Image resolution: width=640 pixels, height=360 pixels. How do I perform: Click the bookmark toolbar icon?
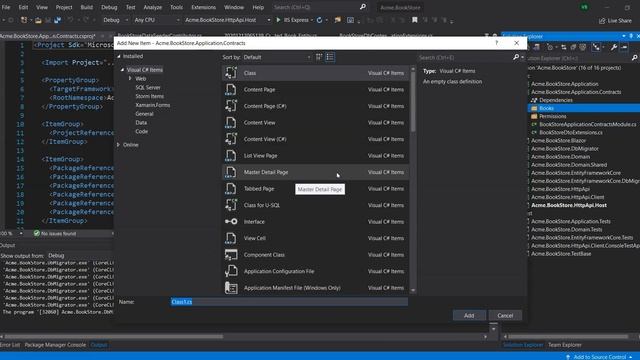415,20
